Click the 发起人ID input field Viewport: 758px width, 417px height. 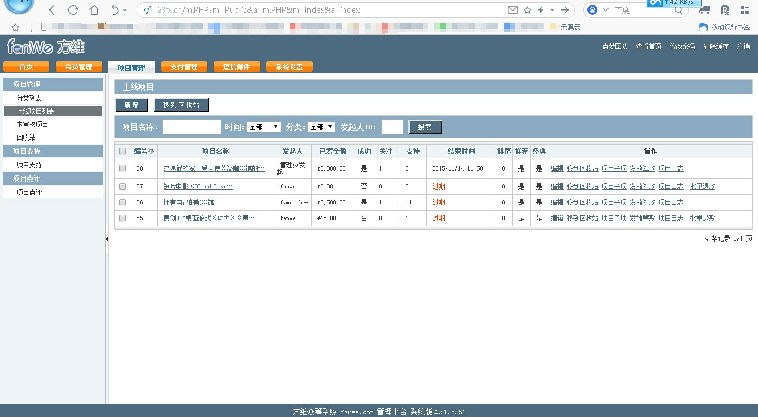pos(392,127)
